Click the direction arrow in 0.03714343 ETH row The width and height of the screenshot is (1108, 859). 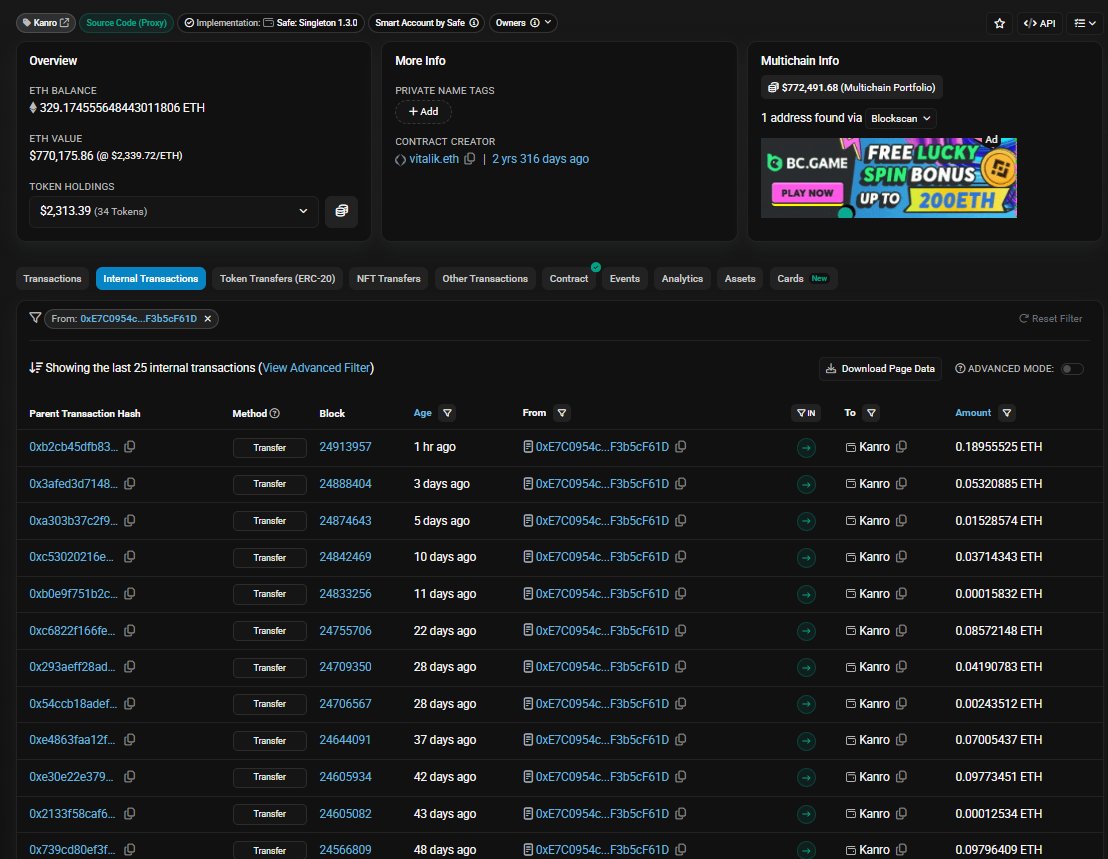tap(806, 557)
